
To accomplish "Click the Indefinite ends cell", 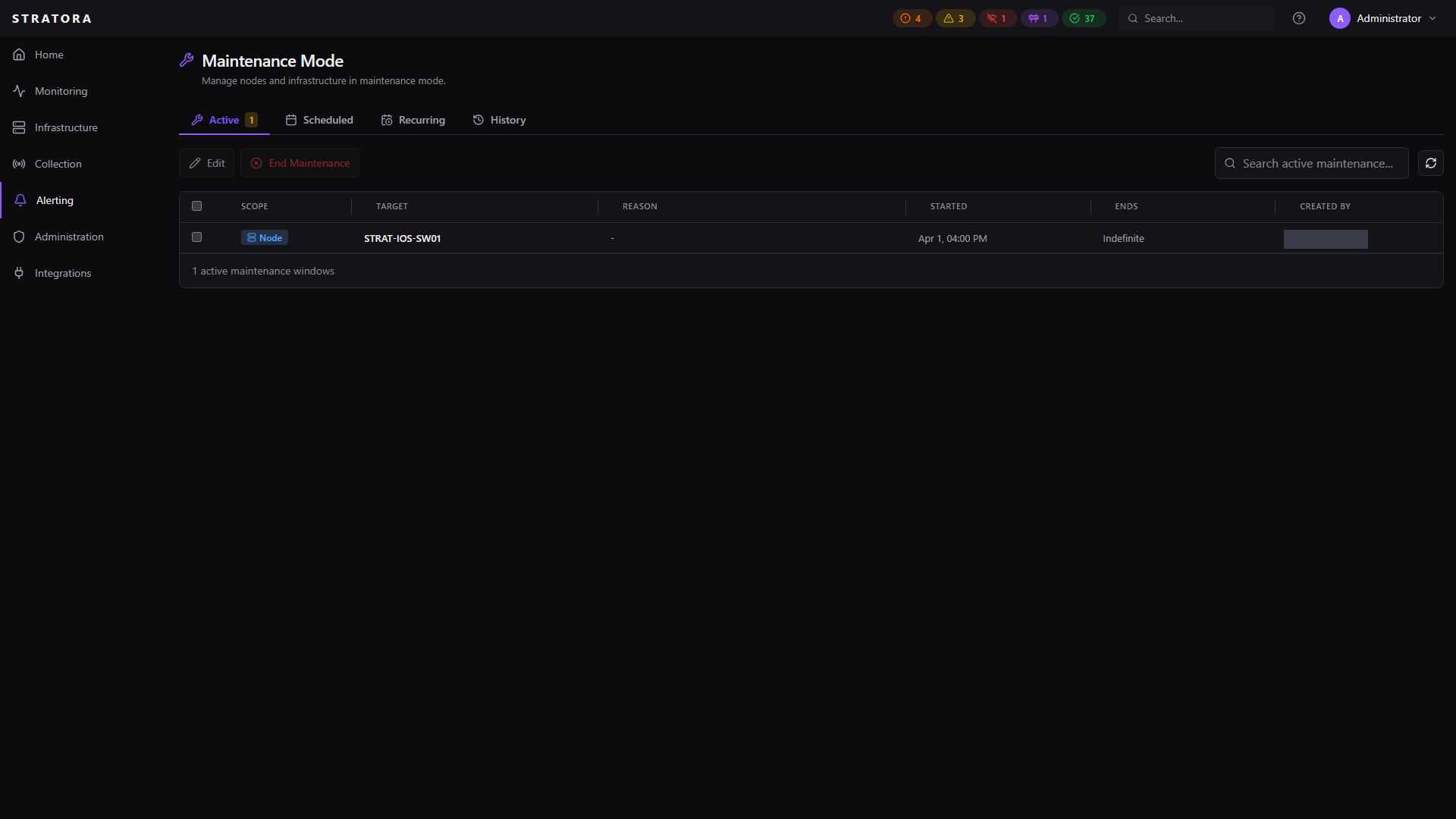I will pos(1123,238).
